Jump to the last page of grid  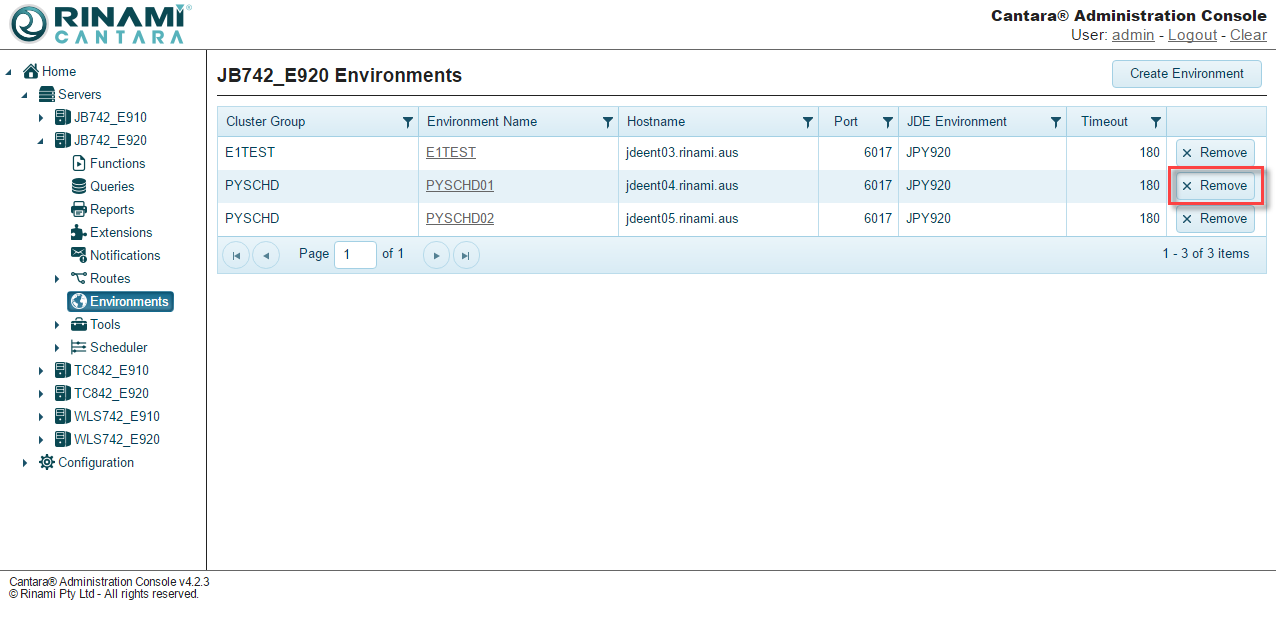click(465, 255)
